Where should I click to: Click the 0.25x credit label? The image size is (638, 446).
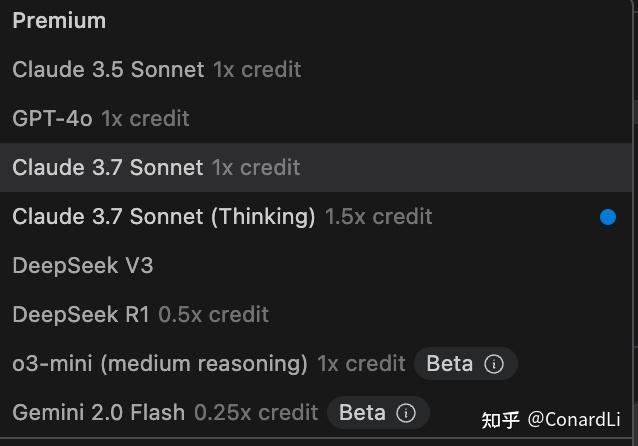click(x=255, y=412)
